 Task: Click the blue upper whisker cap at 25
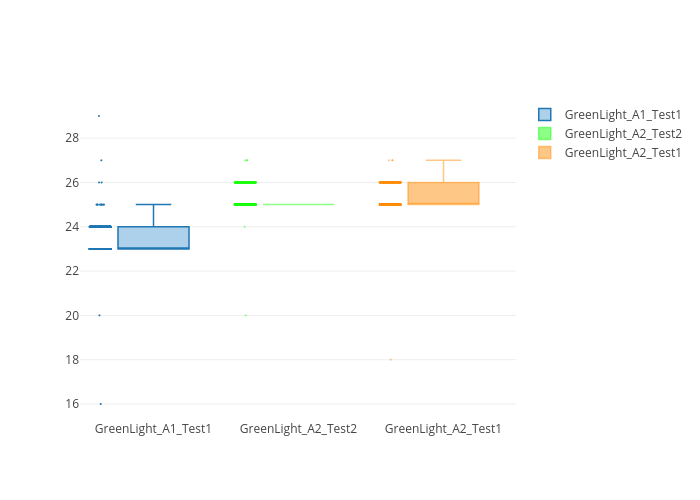pyautogui.click(x=153, y=204)
